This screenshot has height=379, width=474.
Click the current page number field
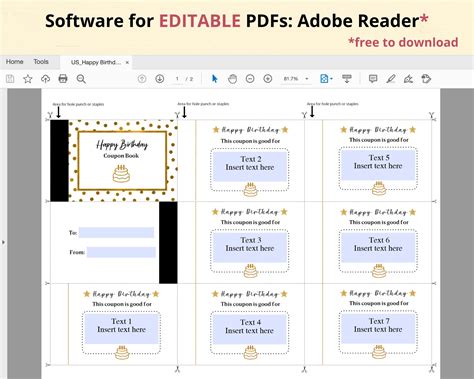pos(177,79)
